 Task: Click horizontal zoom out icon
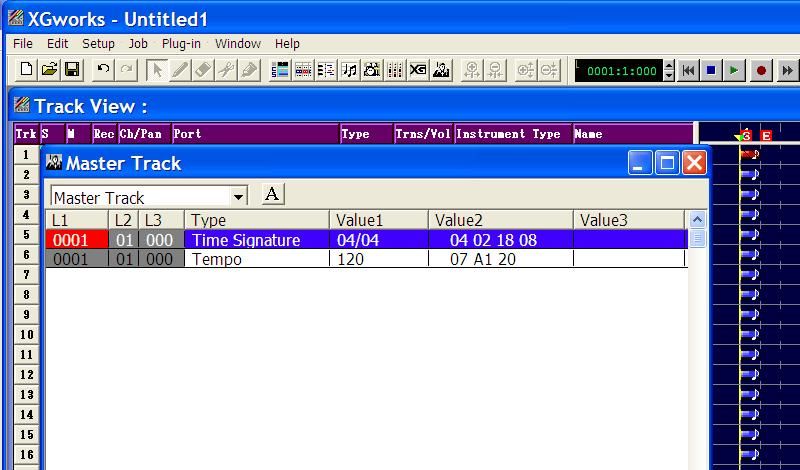point(495,70)
